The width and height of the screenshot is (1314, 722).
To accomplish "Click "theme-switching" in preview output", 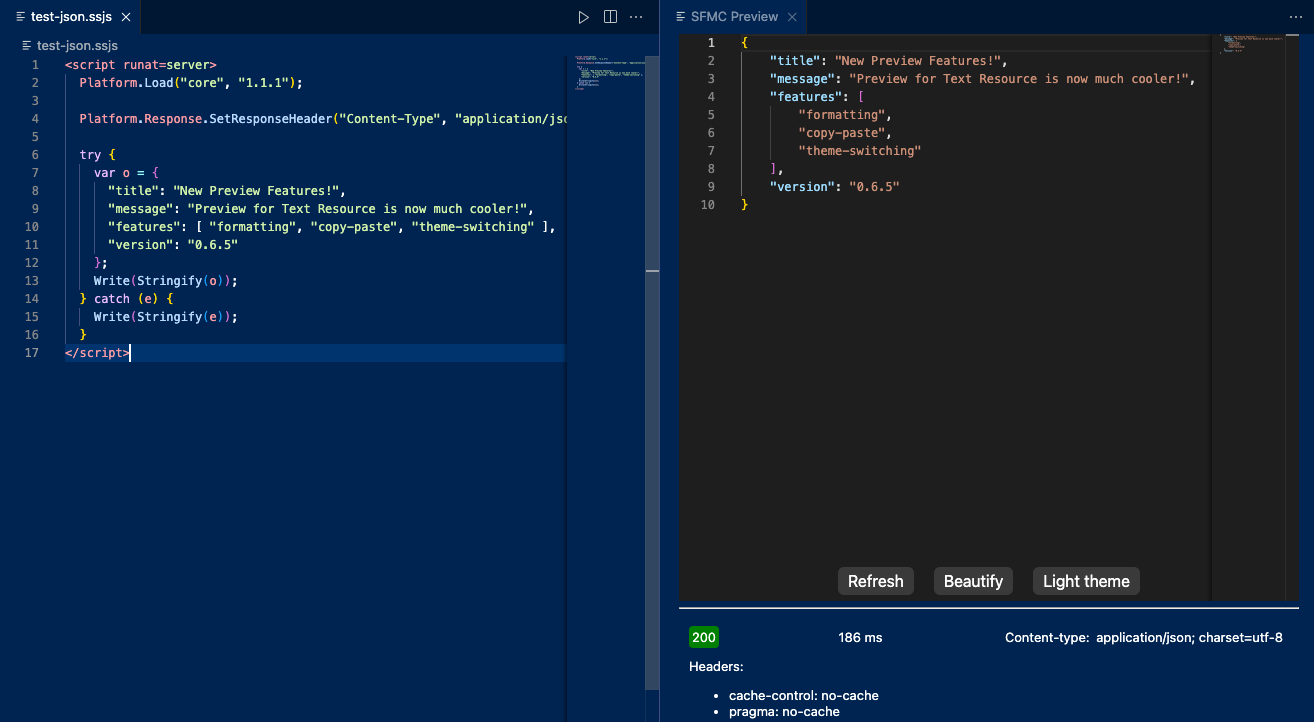I will click(859, 151).
